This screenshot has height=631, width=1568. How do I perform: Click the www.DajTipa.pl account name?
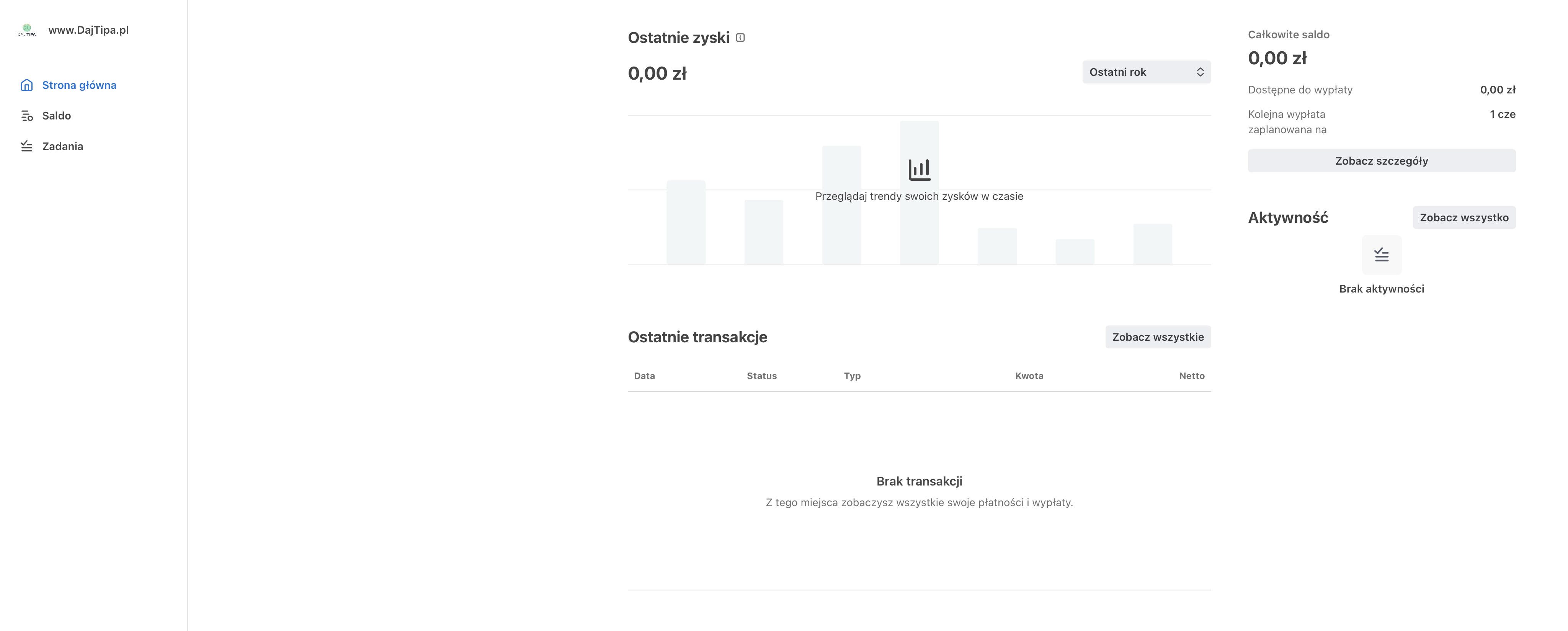pos(88,30)
